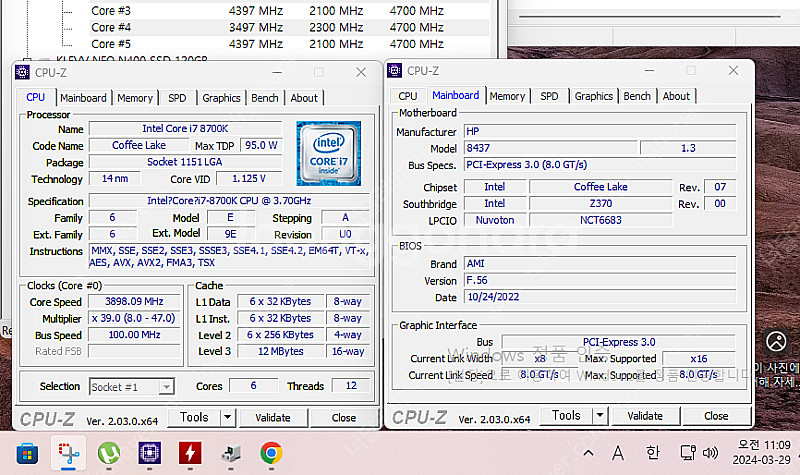Screen dimensions: 800x475
Task: Open the Memory tab in the right CPU-Z window
Action: click(507, 96)
